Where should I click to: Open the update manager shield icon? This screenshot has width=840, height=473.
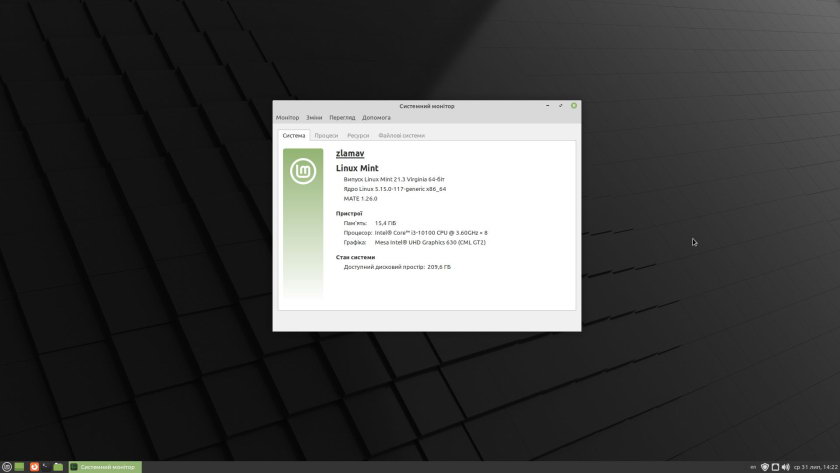pos(765,467)
